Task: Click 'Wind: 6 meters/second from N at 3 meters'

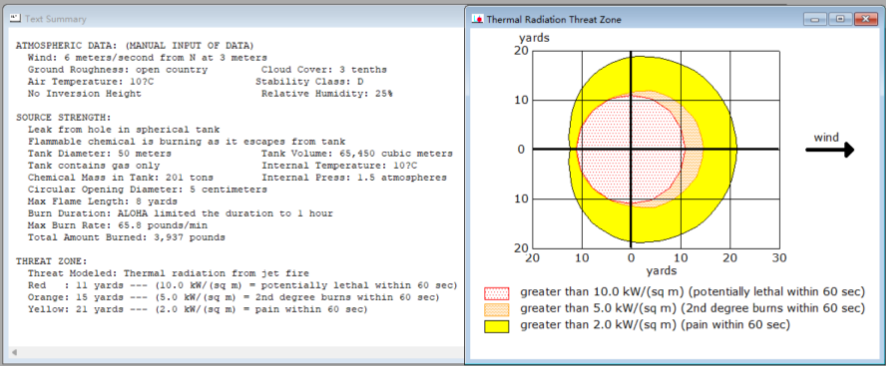Action: click(147, 58)
